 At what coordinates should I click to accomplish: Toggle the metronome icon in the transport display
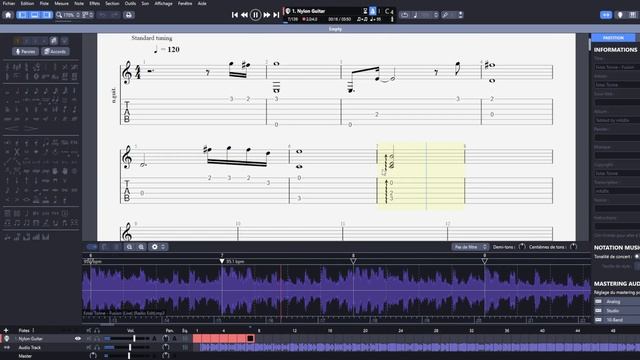point(373,11)
